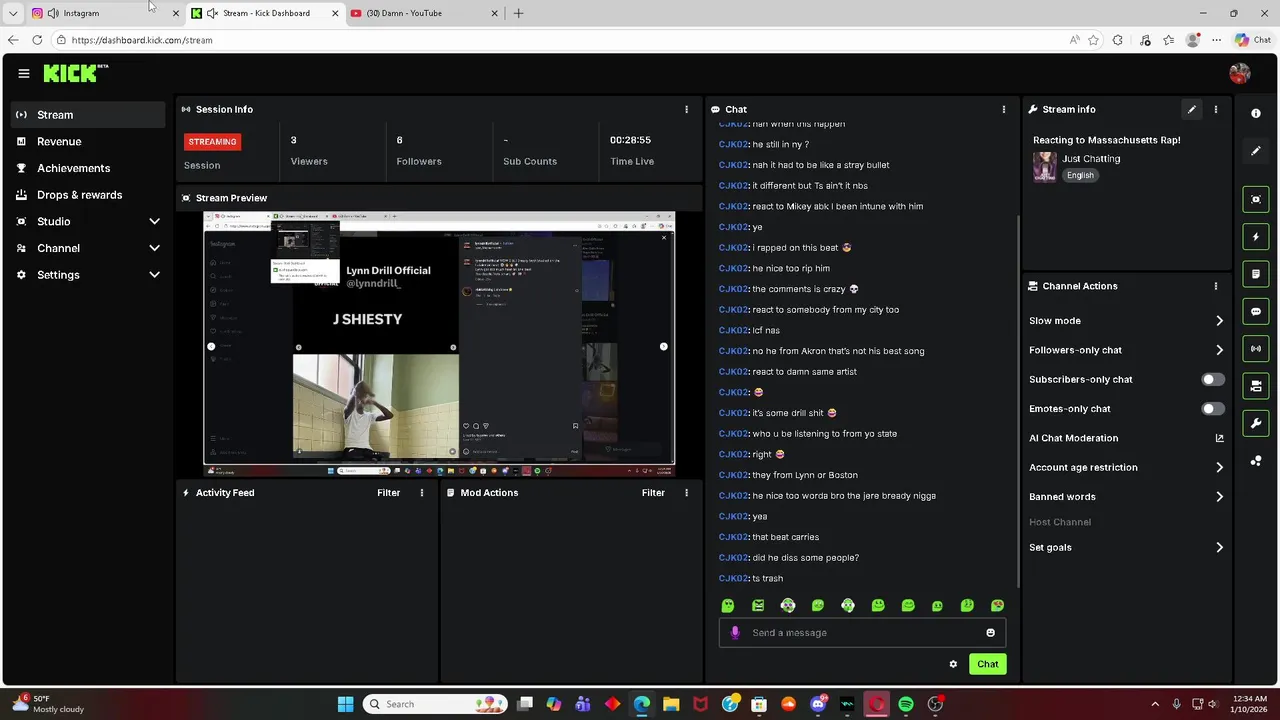This screenshot has width=1280, height=720.
Task: Open Session Info three-dot options
Action: pyautogui.click(x=686, y=109)
